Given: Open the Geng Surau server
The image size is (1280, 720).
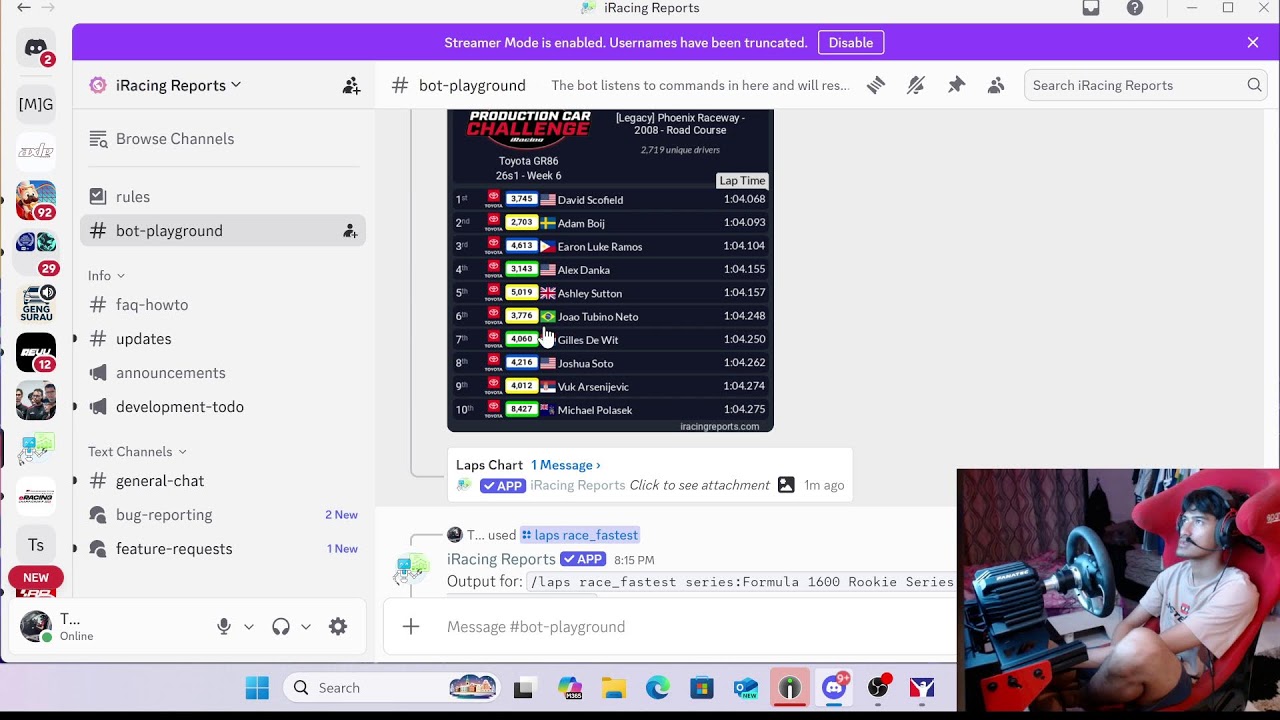Looking at the screenshot, I should [x=36, y=302].
